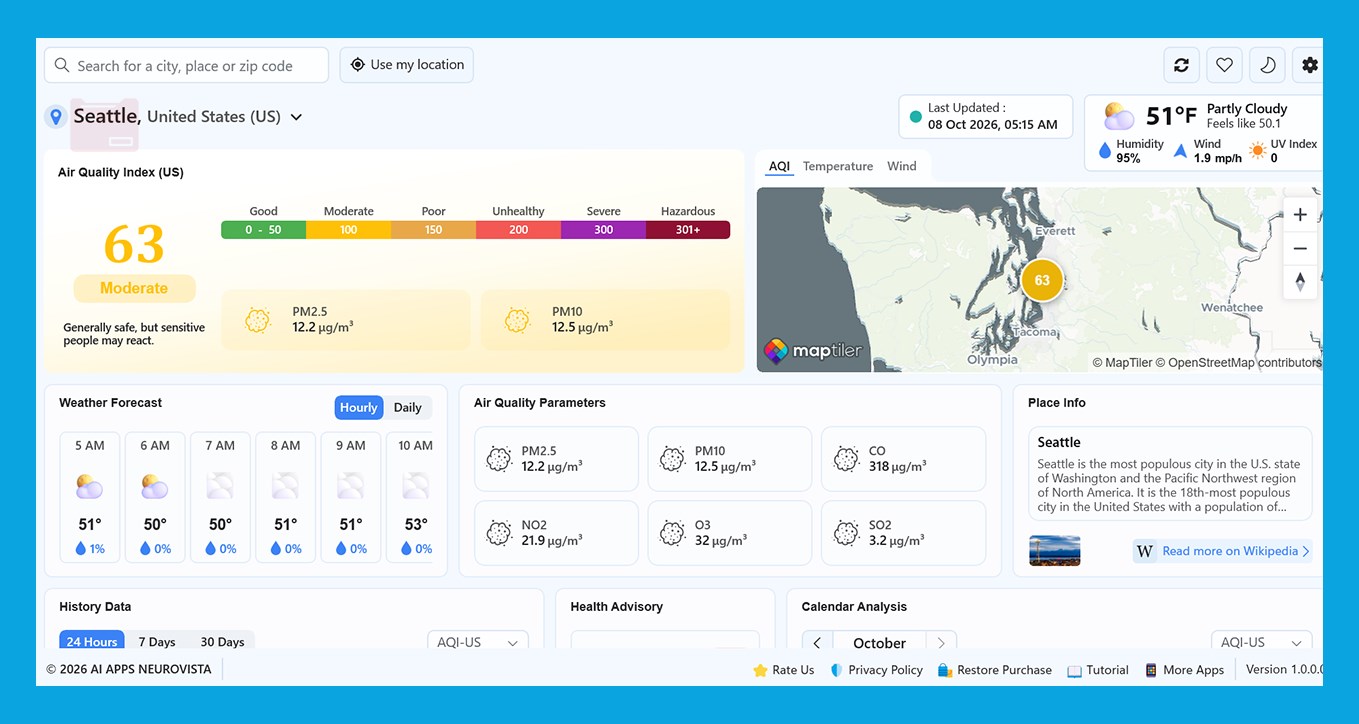Toggle dark mode with the moon icon
This screenshot has width=1359, height=724.
pos(1267,65)
